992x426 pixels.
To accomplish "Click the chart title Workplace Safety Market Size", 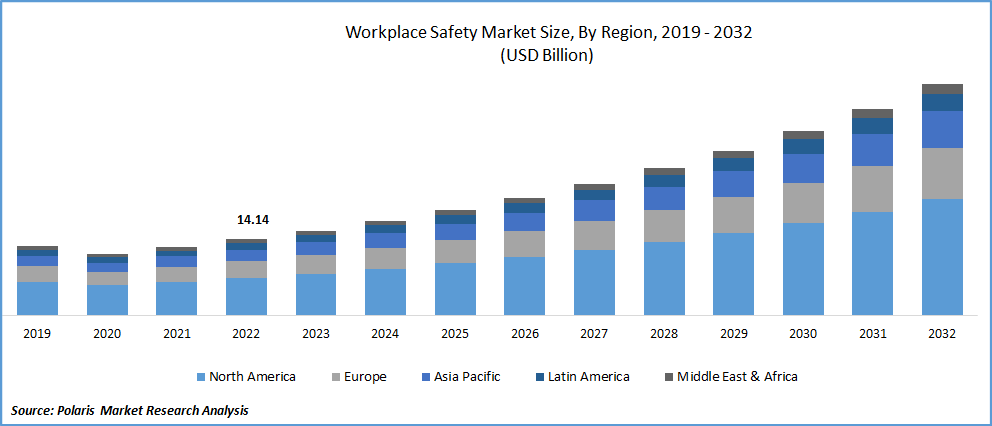I will click(547, 33).
